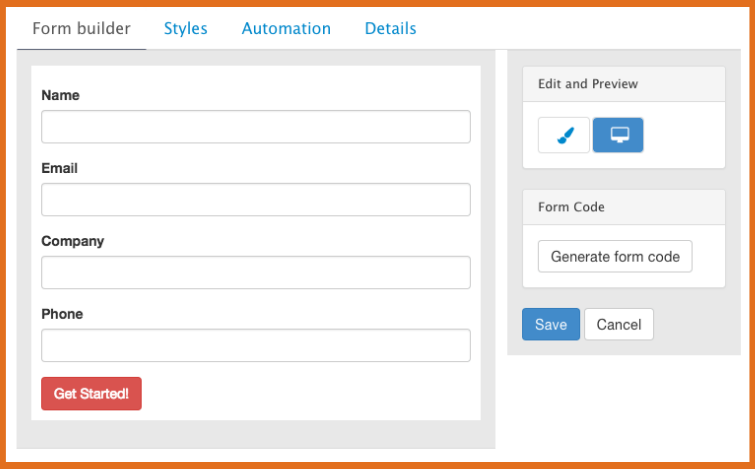755x469 pixels.
Task: Switch to the Styles tab
Action: tap(185, 28)
